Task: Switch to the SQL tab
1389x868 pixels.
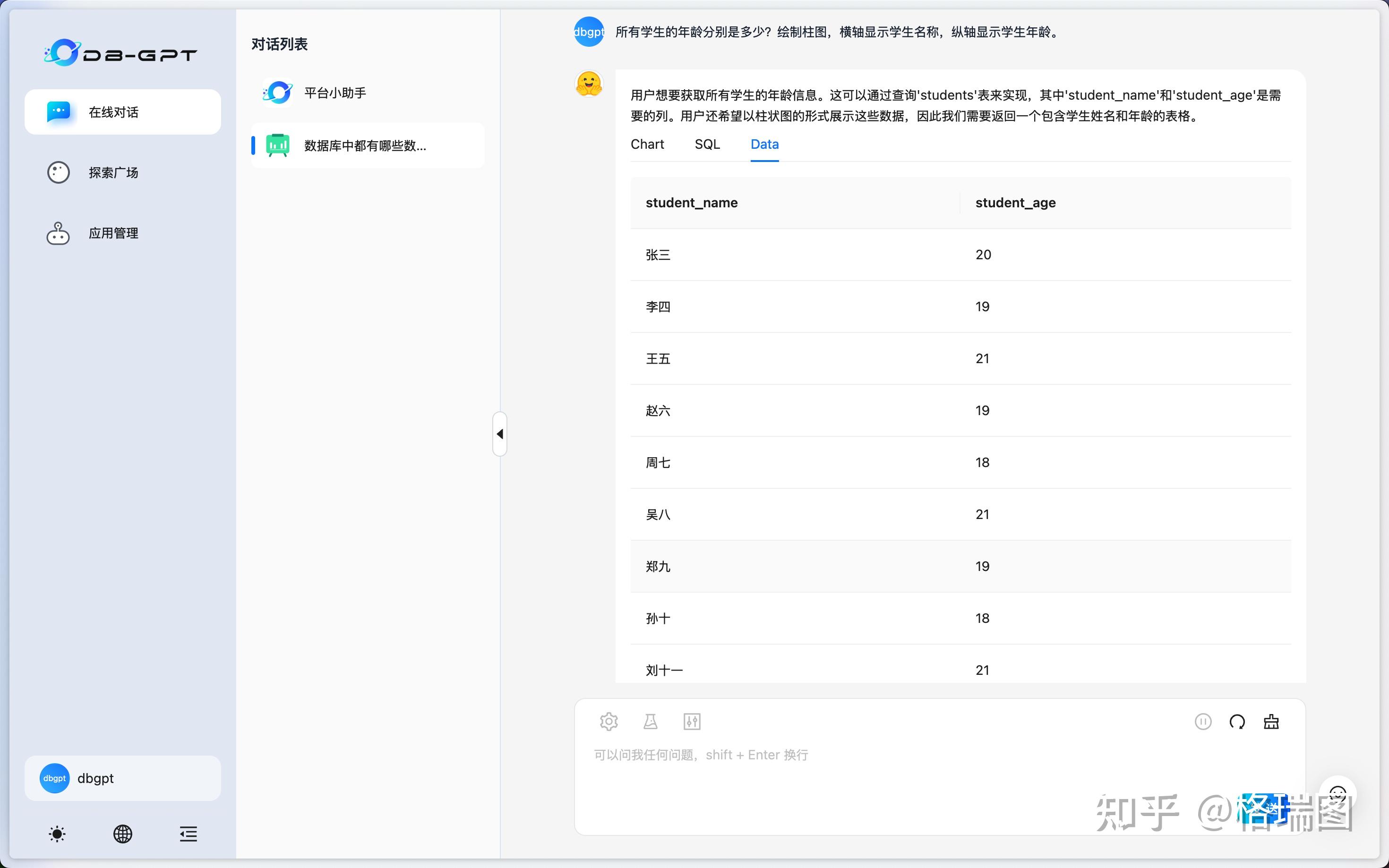Action: click(x=706, y=144)
